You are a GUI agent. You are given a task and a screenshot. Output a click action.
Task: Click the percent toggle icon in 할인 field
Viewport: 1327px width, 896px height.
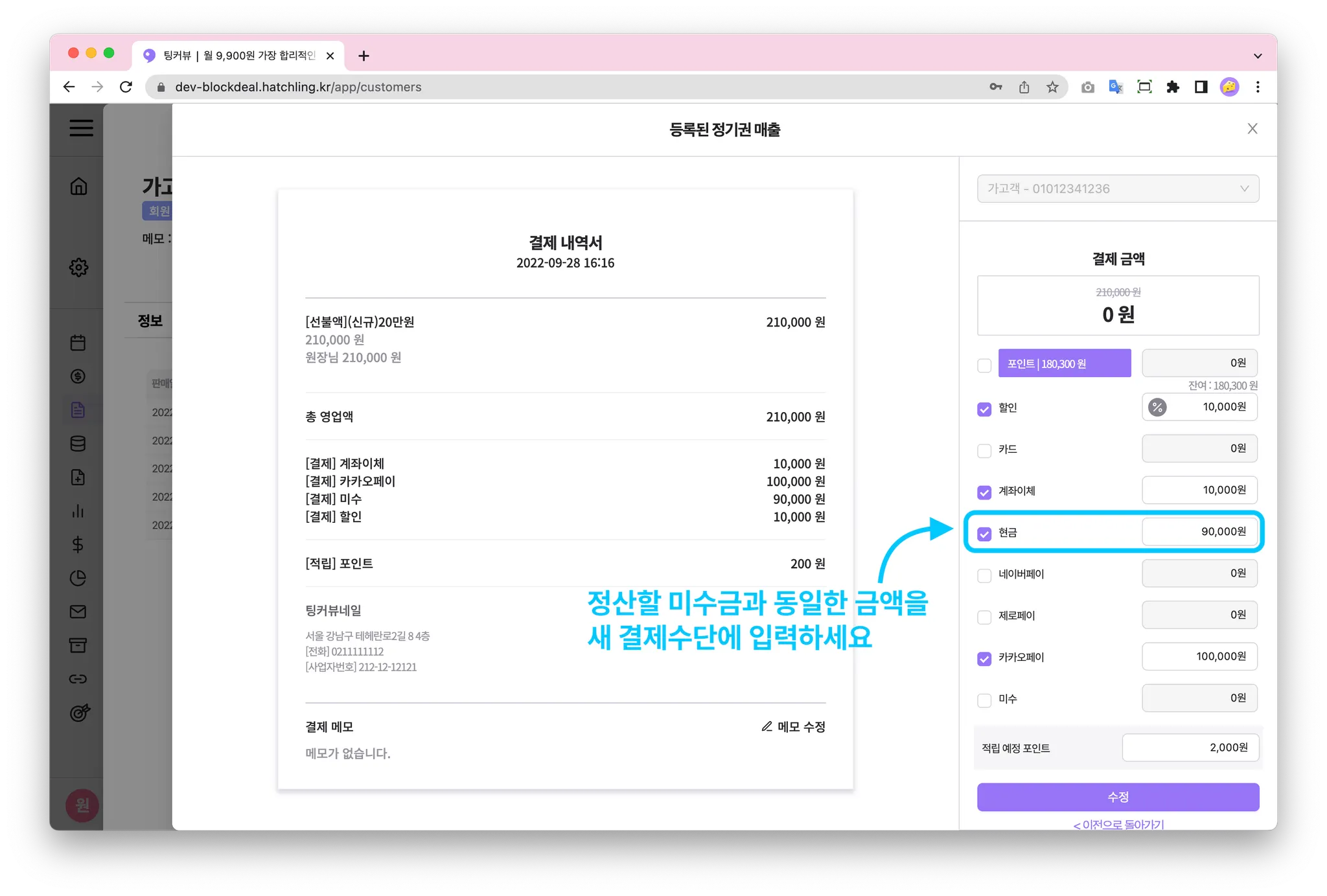point(1157,407)
